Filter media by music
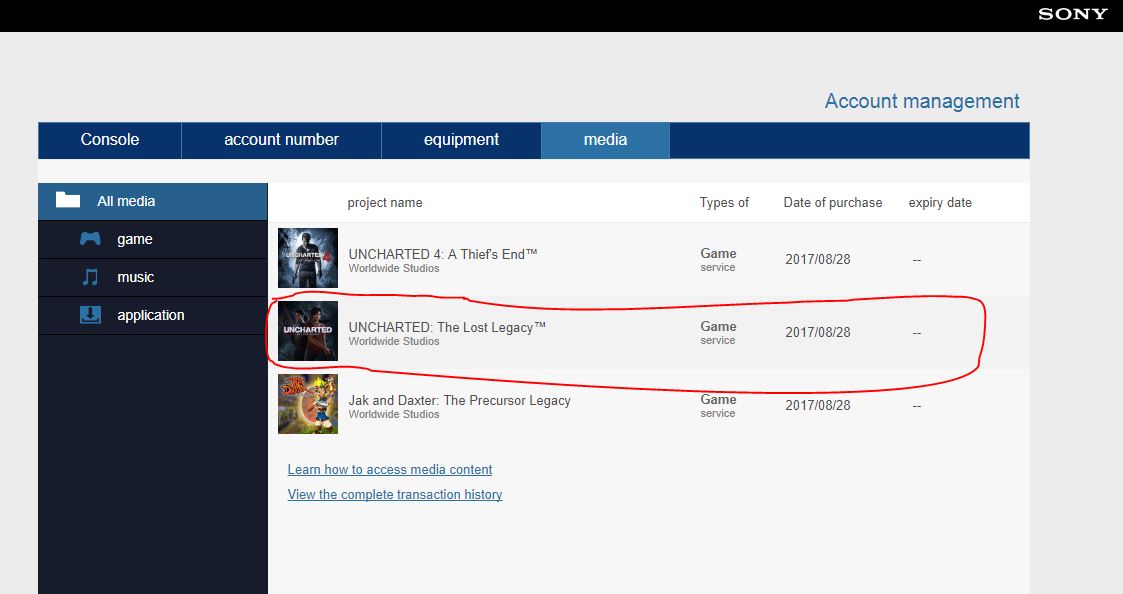The image size is (1123, 594). point(153,277)
